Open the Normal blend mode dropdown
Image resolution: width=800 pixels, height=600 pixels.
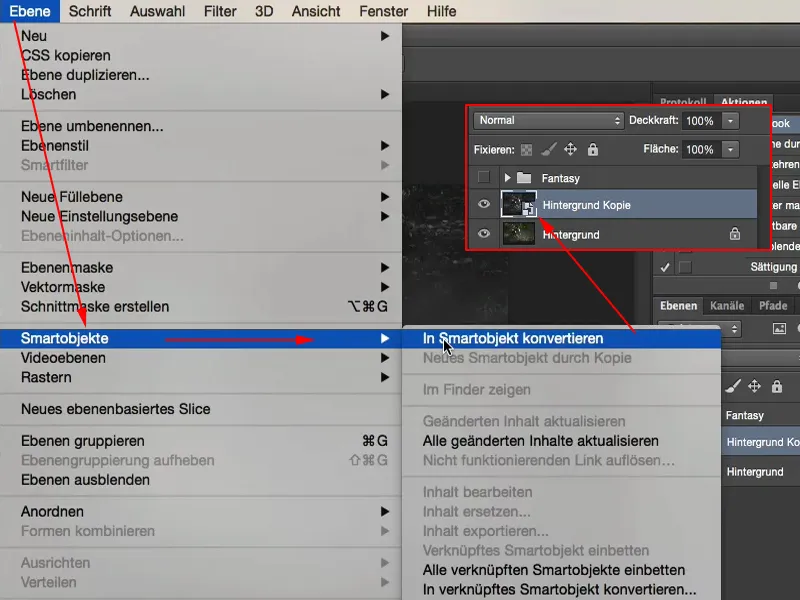(548, 120)
